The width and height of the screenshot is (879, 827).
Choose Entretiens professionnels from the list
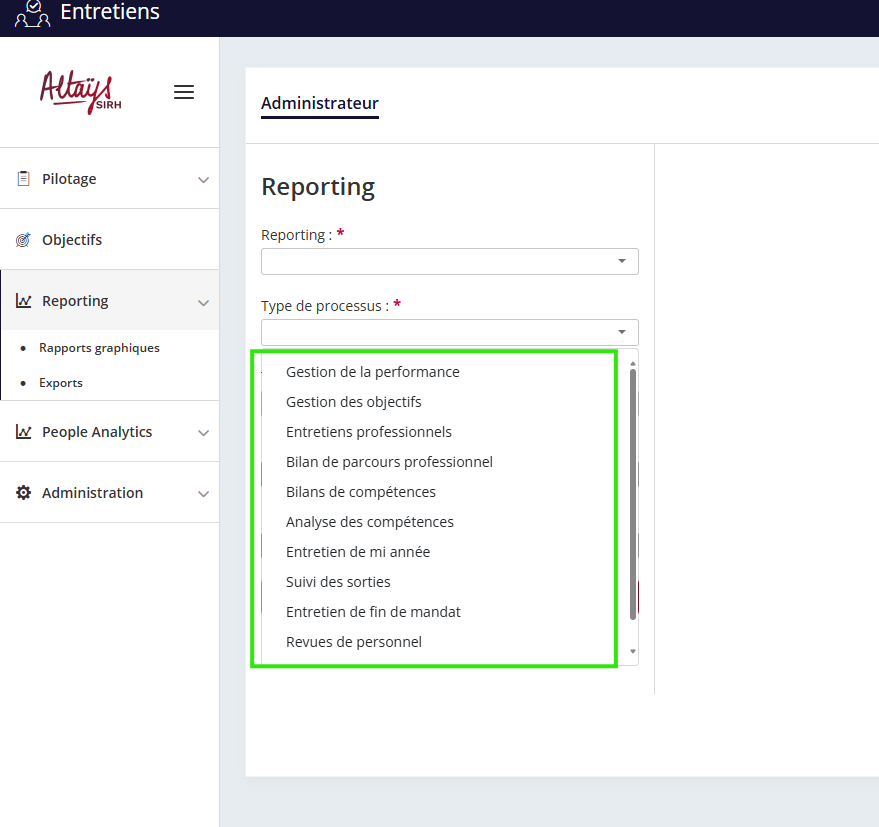tap(368, 432)
